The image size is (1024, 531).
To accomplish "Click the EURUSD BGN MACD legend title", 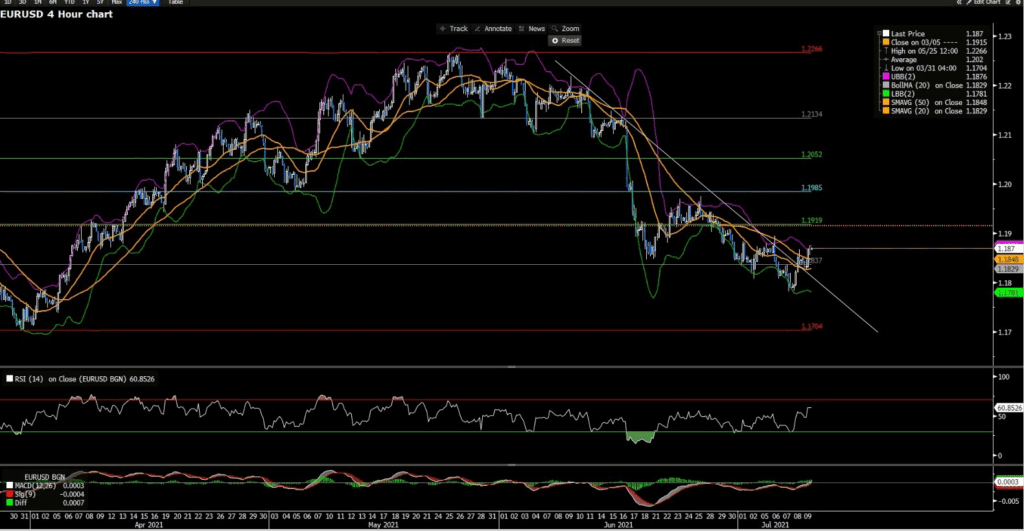I will (x=44, y=477).
